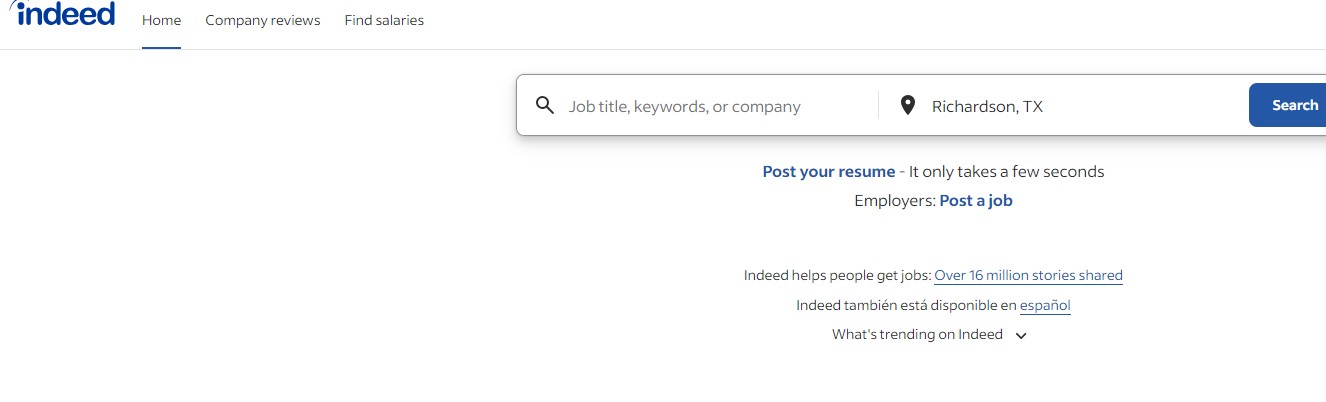Click the 'Employers:' label text
This screenshot has height=402, width=1326.
894,201
